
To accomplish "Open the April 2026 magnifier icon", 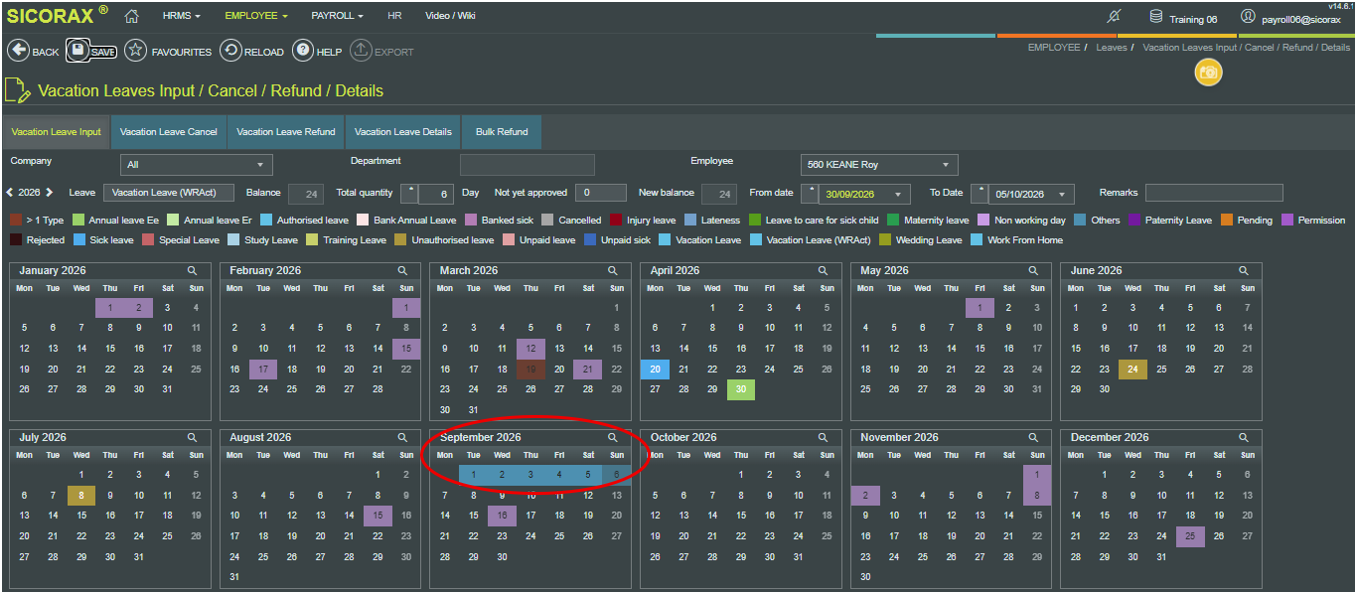I will coord(823,270).
